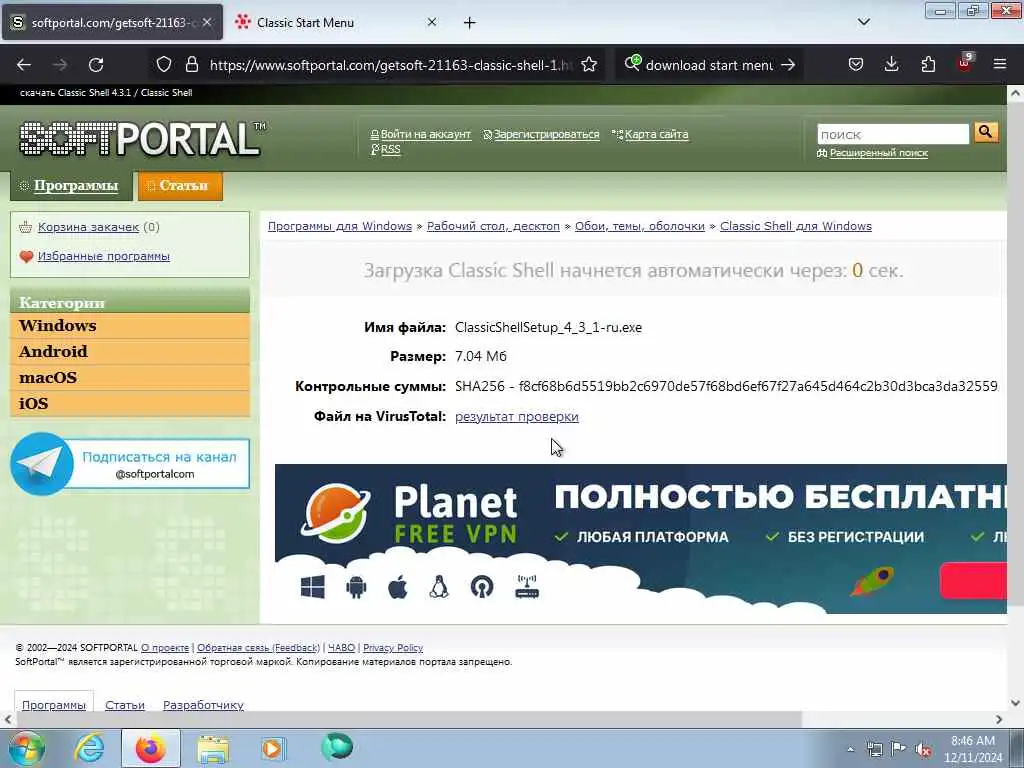Select the iOS category
The width and height of the screenshot is (1024, 768).
coord(130,404)
